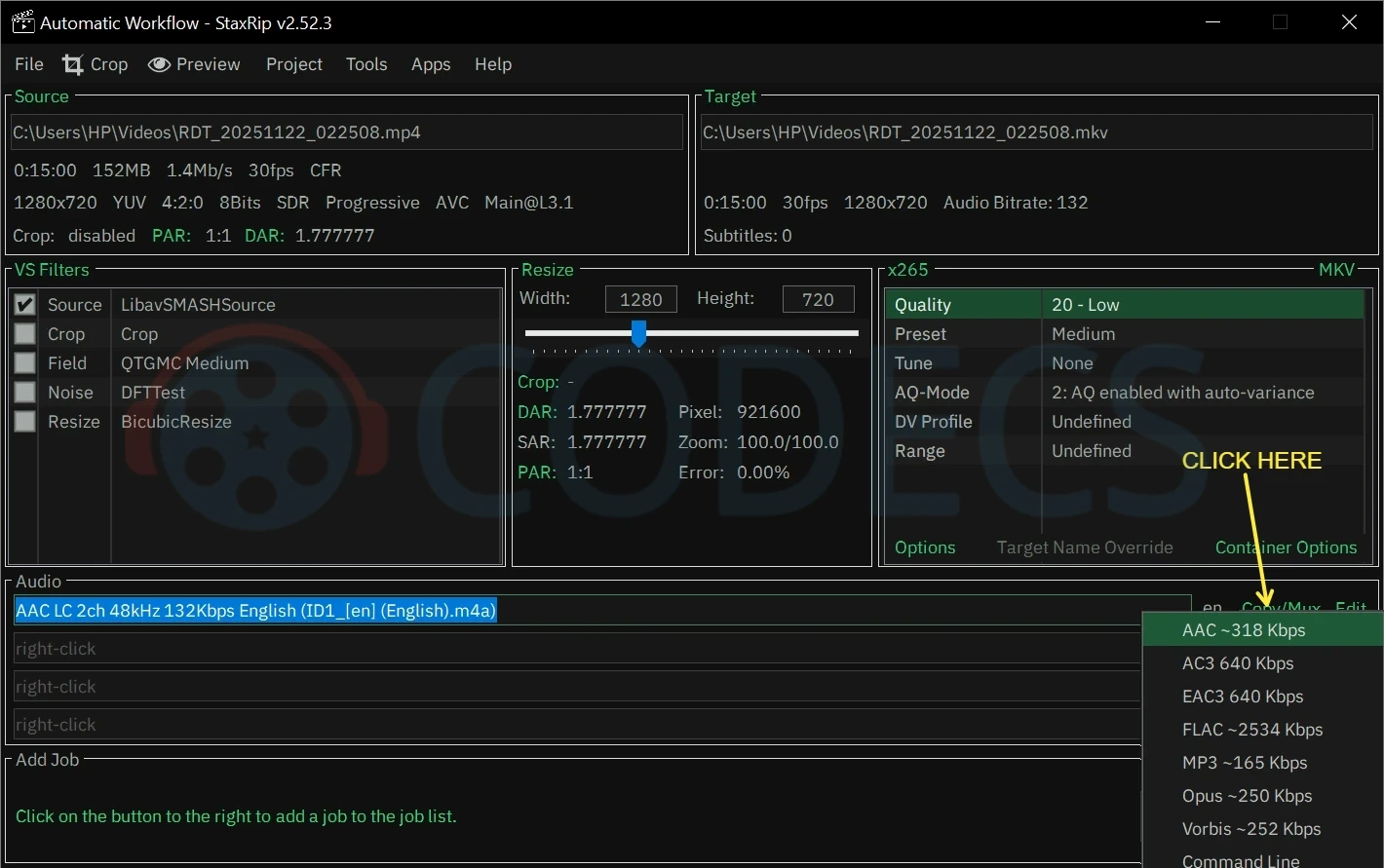Click the target file path field
The height and width of the screenshot is (868, 1384).
click(x=1037, y=132)
